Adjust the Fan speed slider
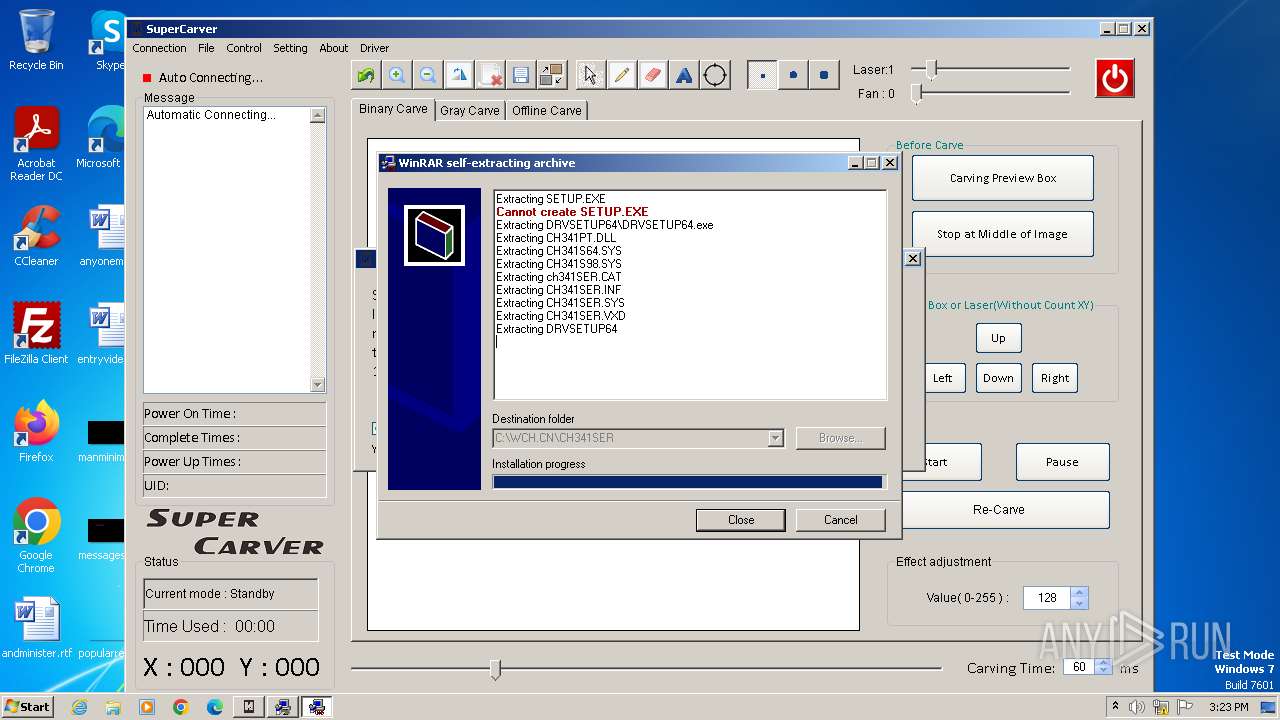Image resolution: width=1280 pixels, height=720 pixels. click(916, 93)
